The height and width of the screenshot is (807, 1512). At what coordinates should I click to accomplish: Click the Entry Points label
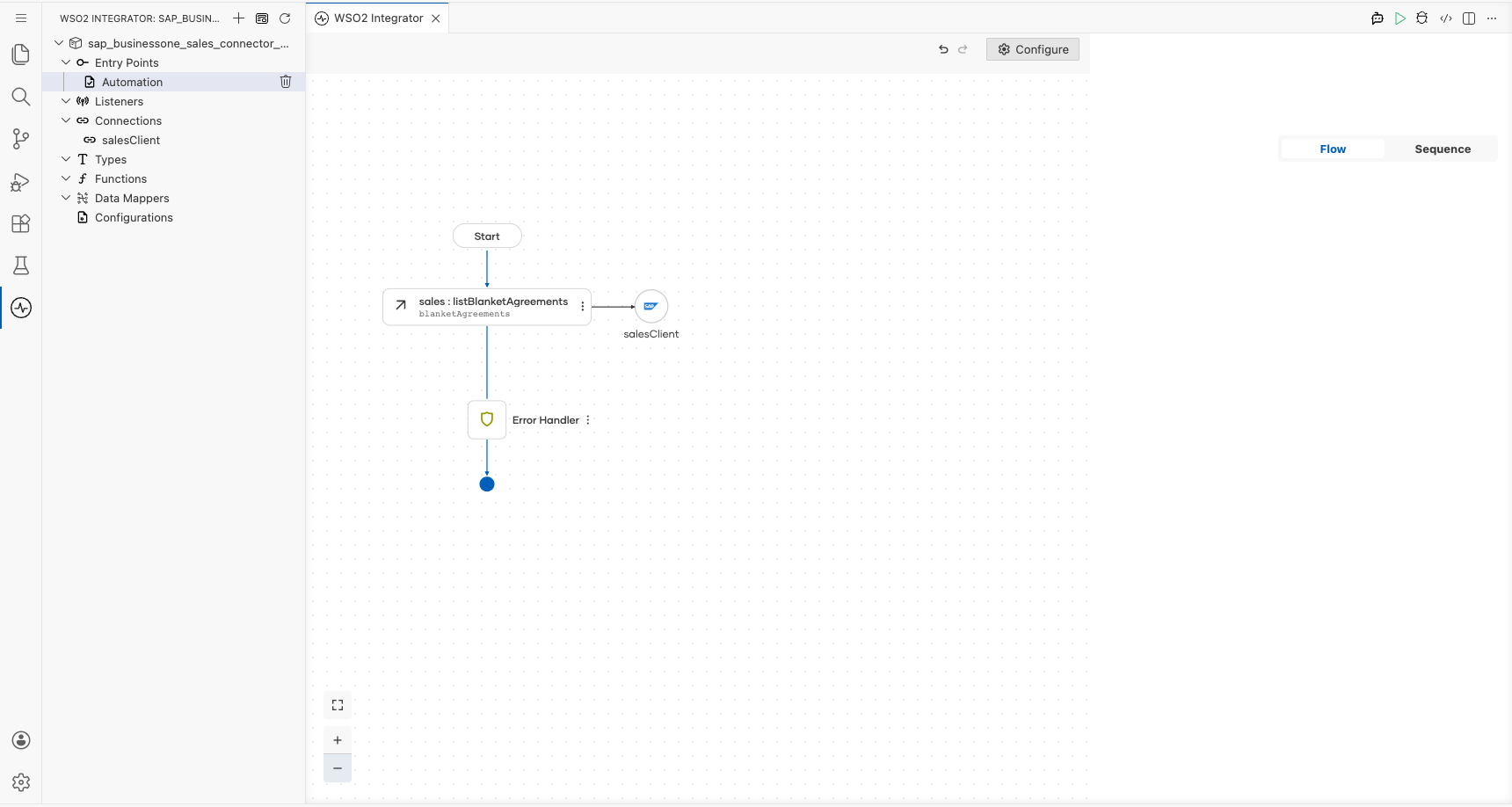127,62
